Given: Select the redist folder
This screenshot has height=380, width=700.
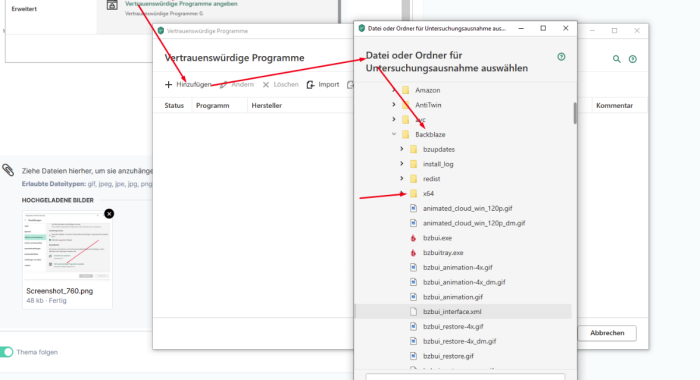Looking at the screenshot, I should 431,179.
